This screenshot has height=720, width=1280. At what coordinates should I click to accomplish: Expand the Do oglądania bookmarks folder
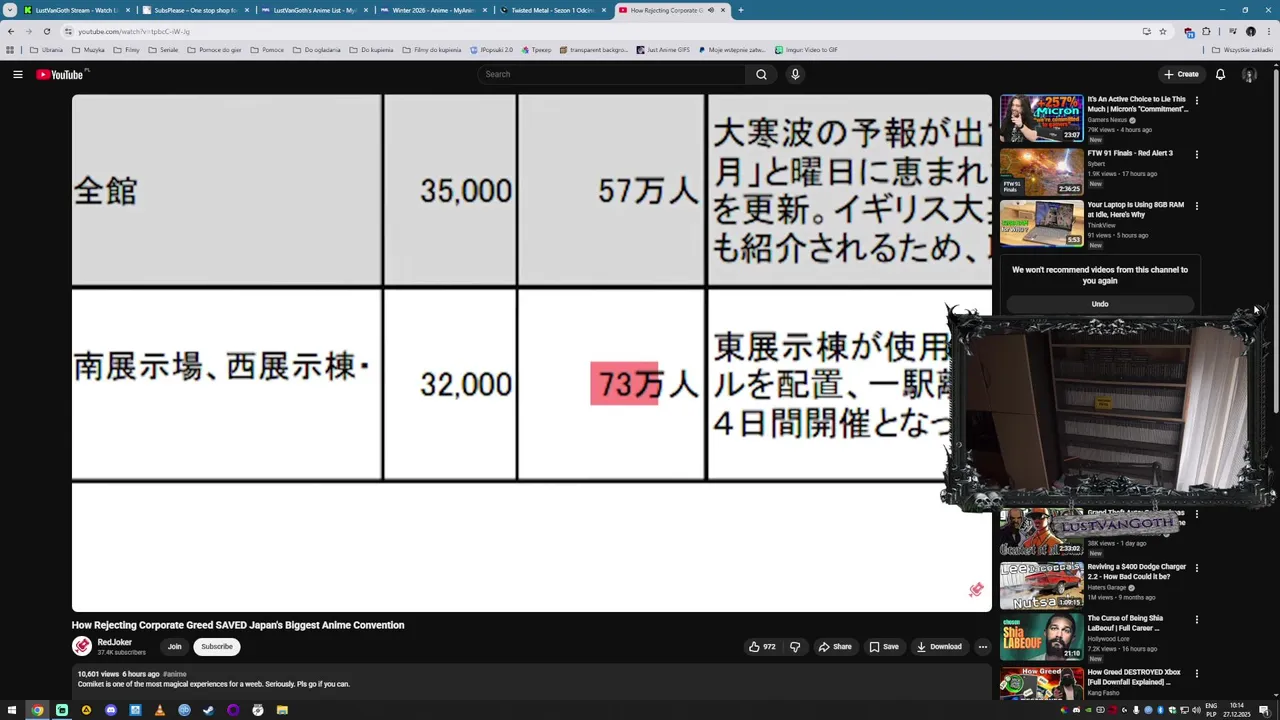coord(316,49)
